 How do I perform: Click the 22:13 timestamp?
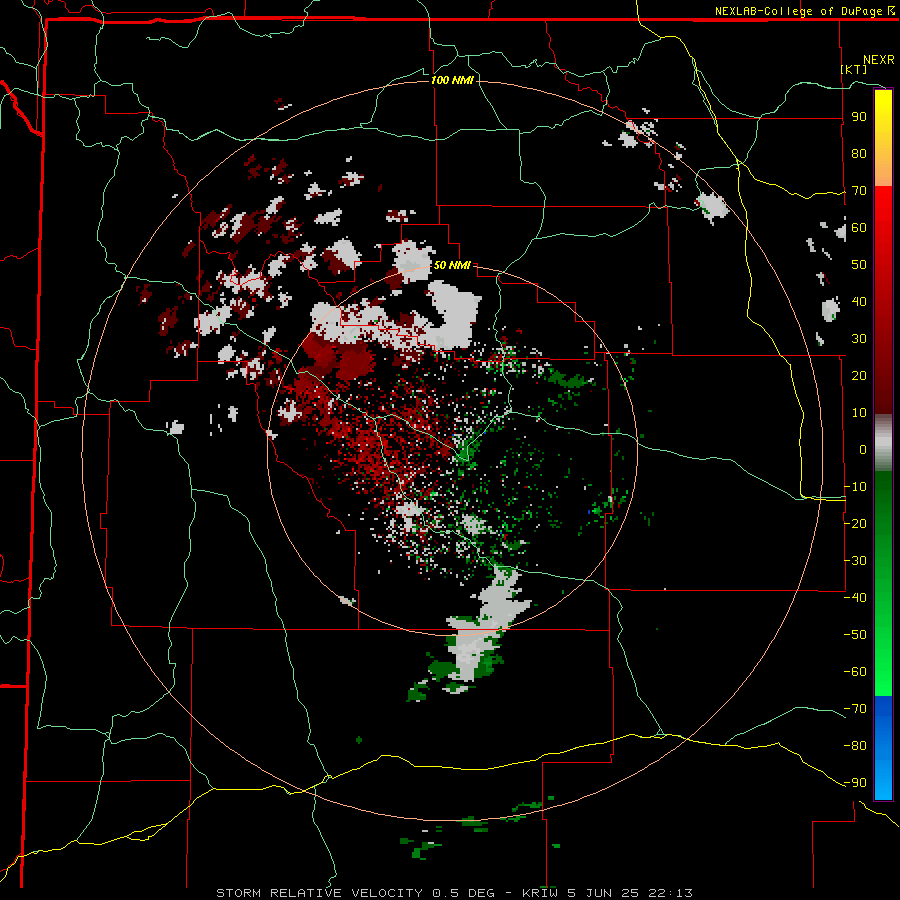point(670,893)
